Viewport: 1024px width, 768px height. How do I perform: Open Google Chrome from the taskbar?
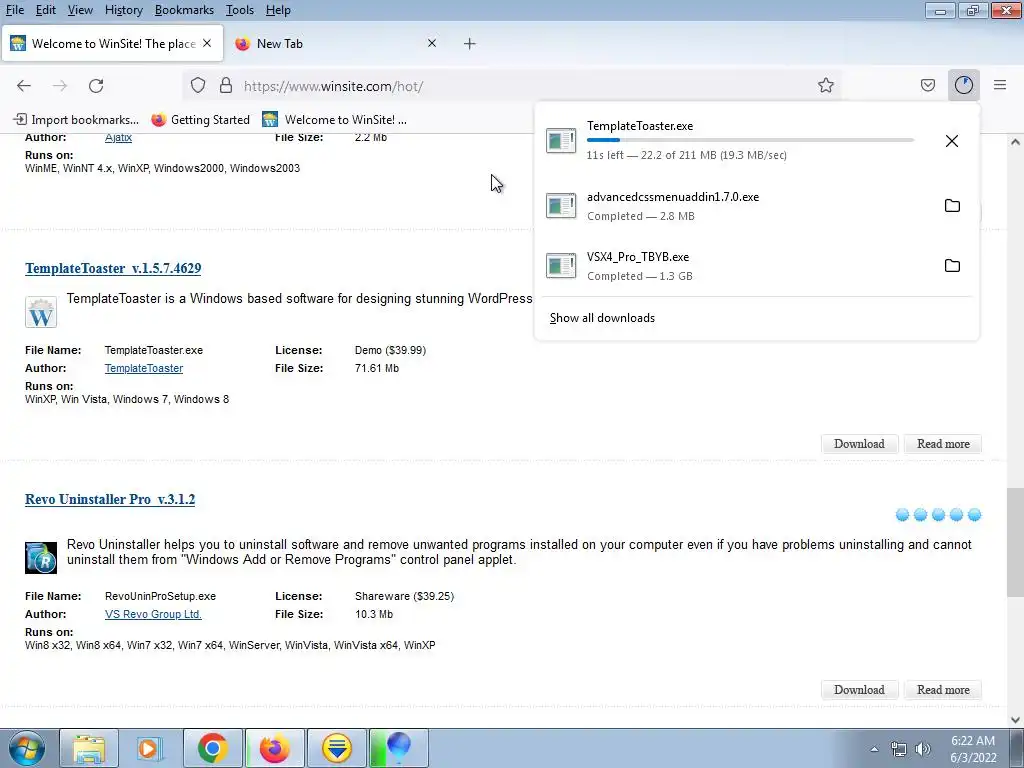(212, 748)
